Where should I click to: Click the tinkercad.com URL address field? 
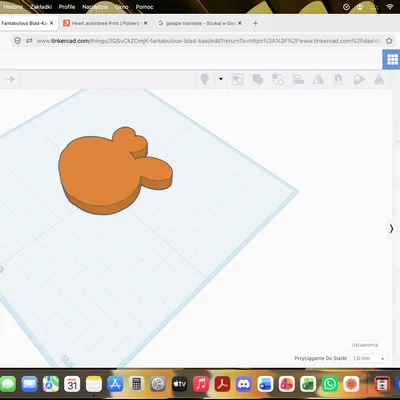point(208,41)
